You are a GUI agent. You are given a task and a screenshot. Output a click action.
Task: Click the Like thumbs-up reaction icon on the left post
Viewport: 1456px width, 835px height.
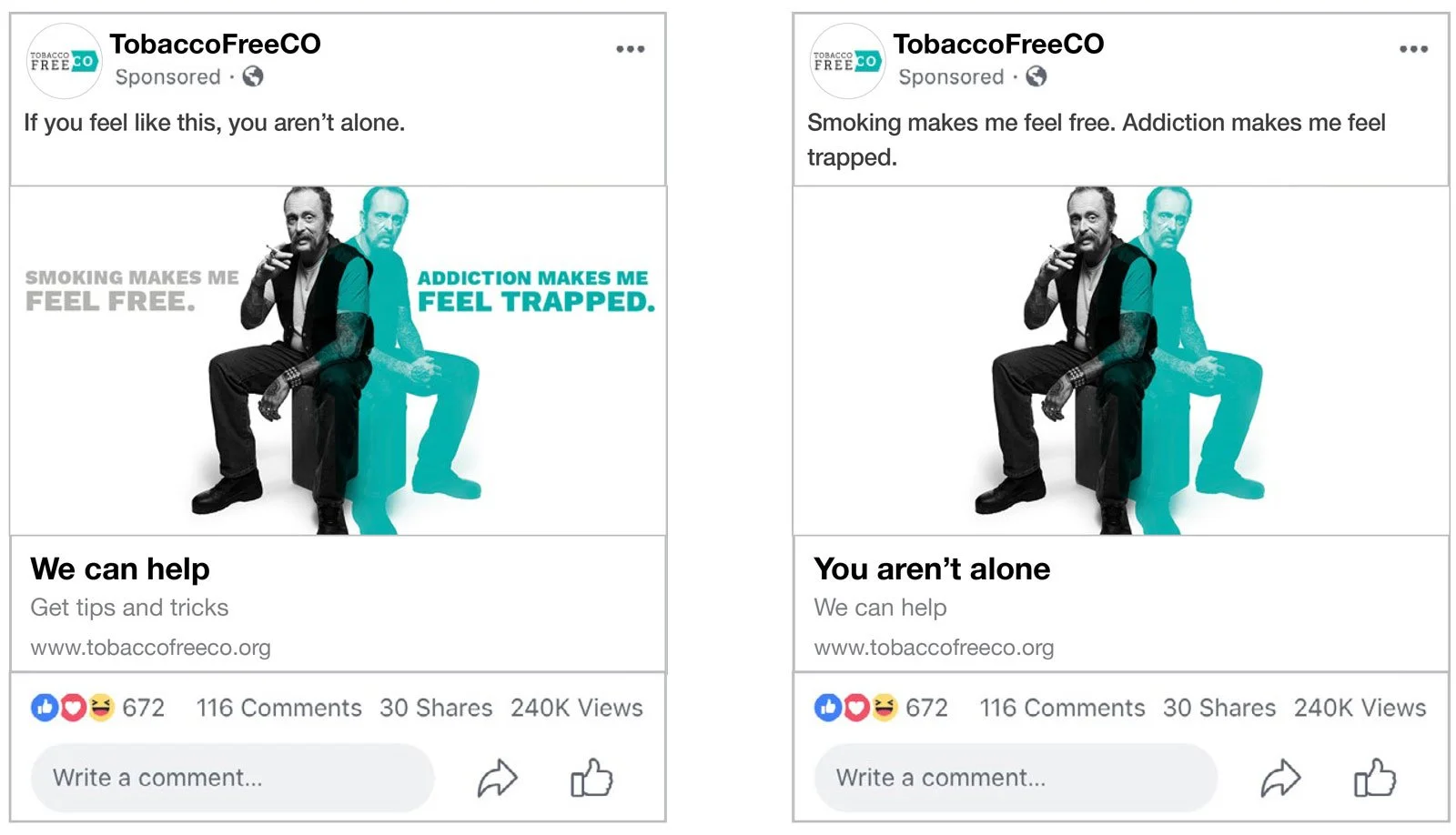pos(44,708)
